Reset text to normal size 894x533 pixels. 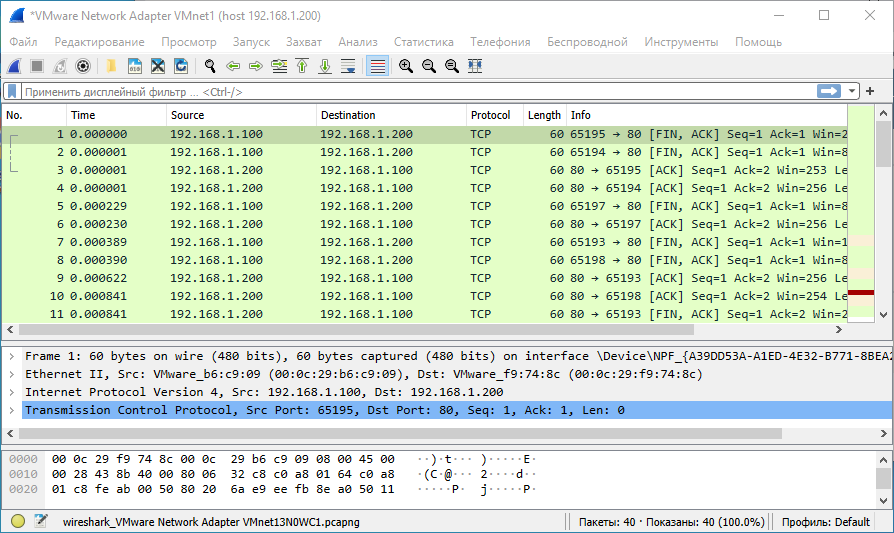[x=452, y=66]
